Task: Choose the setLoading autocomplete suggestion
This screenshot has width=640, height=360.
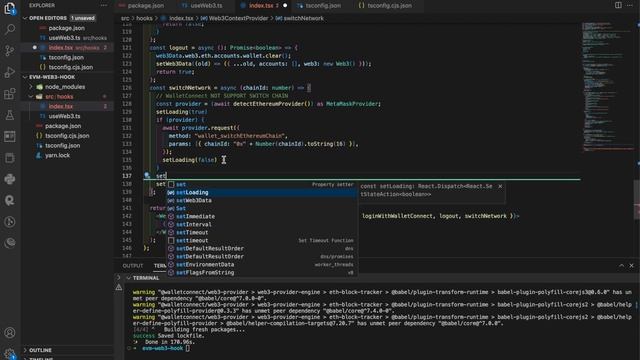Action: click(x=261, y=192)
